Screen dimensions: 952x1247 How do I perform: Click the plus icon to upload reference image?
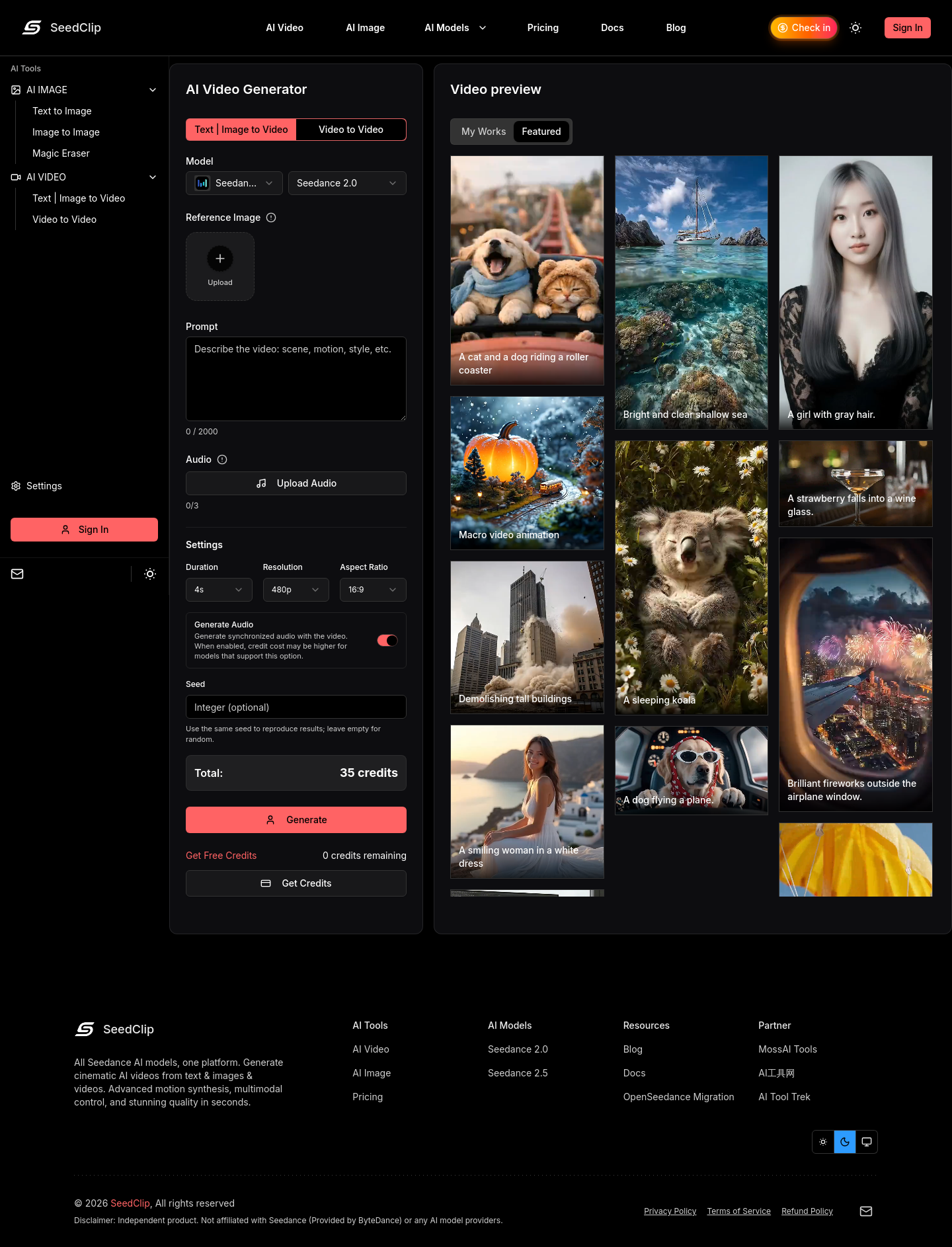point(220,259)
